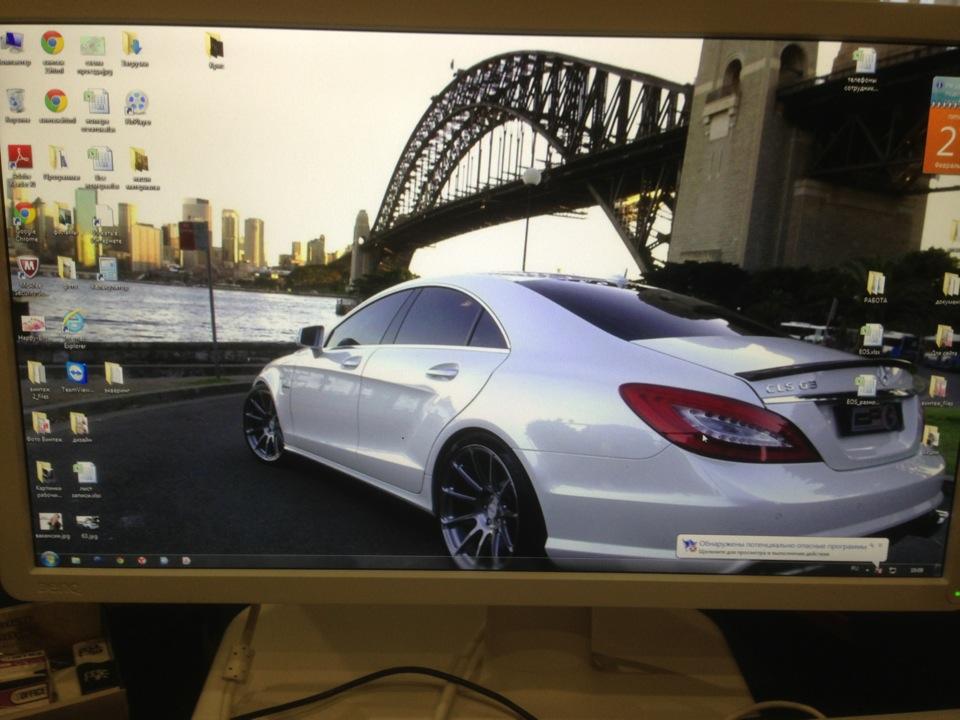This screenshot has height=720, width=960.
Task: Open the РАБОТА folder
Action: tap(875, 283)
